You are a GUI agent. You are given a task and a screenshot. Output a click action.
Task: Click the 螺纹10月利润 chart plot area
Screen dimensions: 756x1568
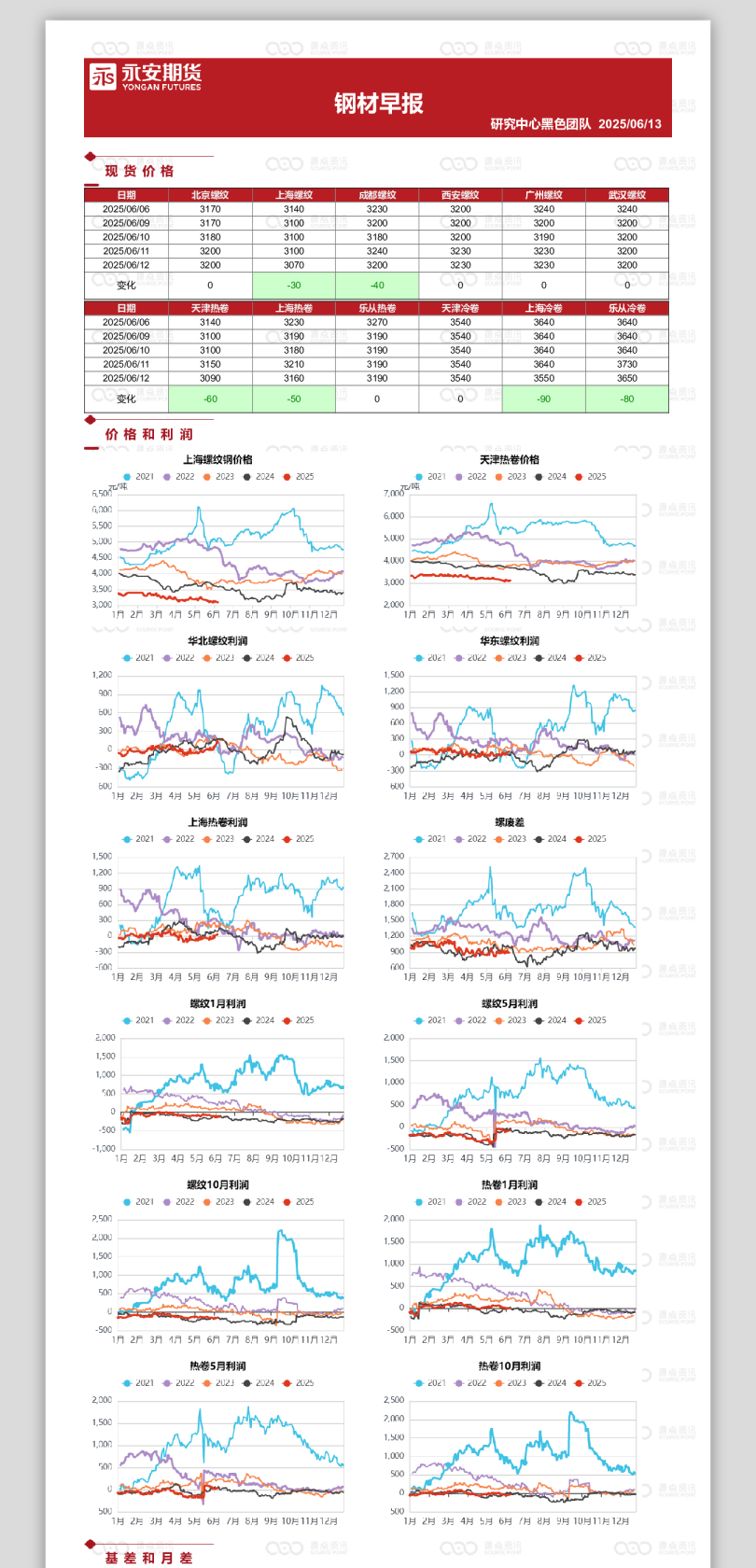pos(229,1274)
